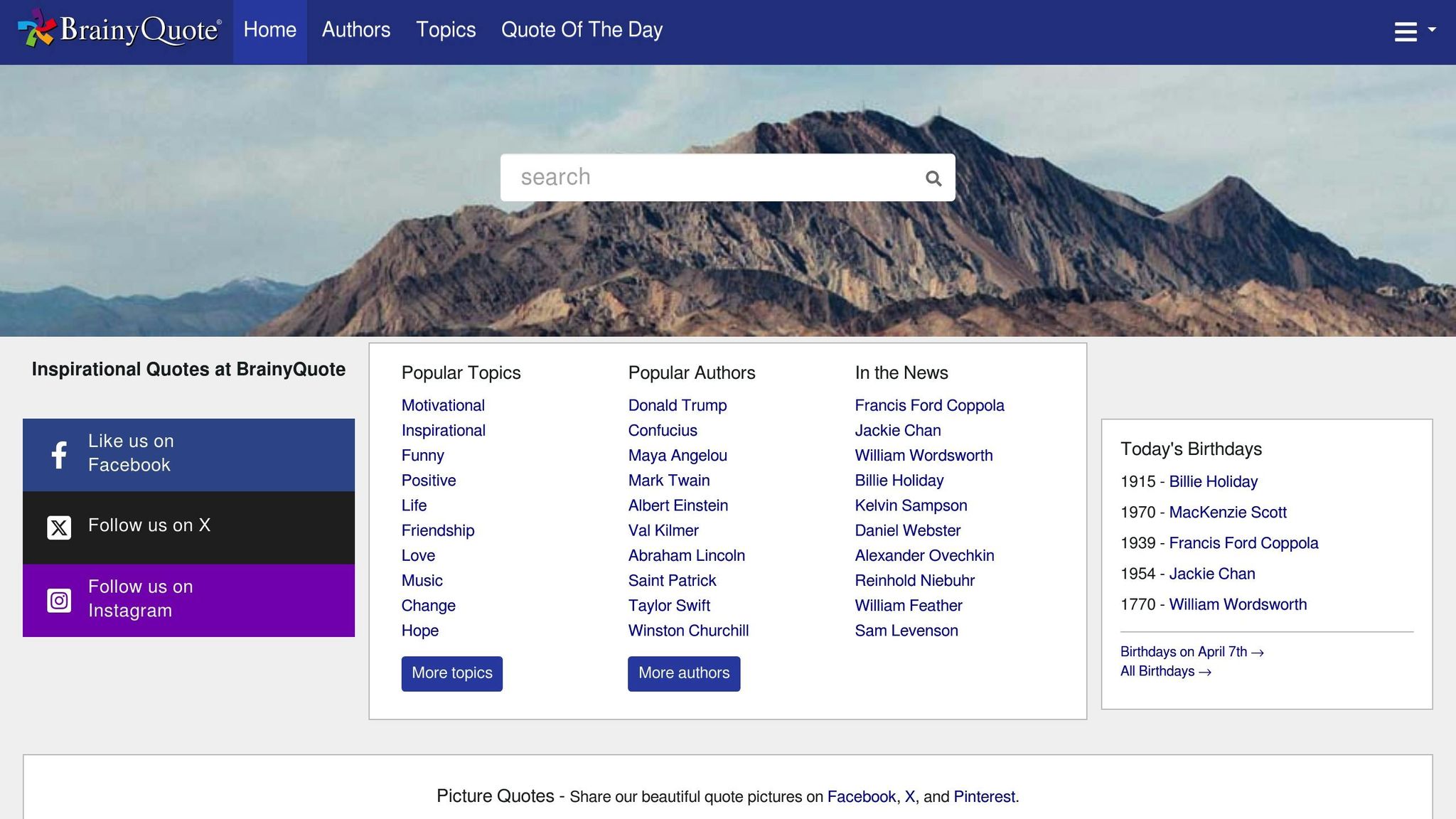
Task: Open William Wordsworth birthday link
Action: [1238, 604]
